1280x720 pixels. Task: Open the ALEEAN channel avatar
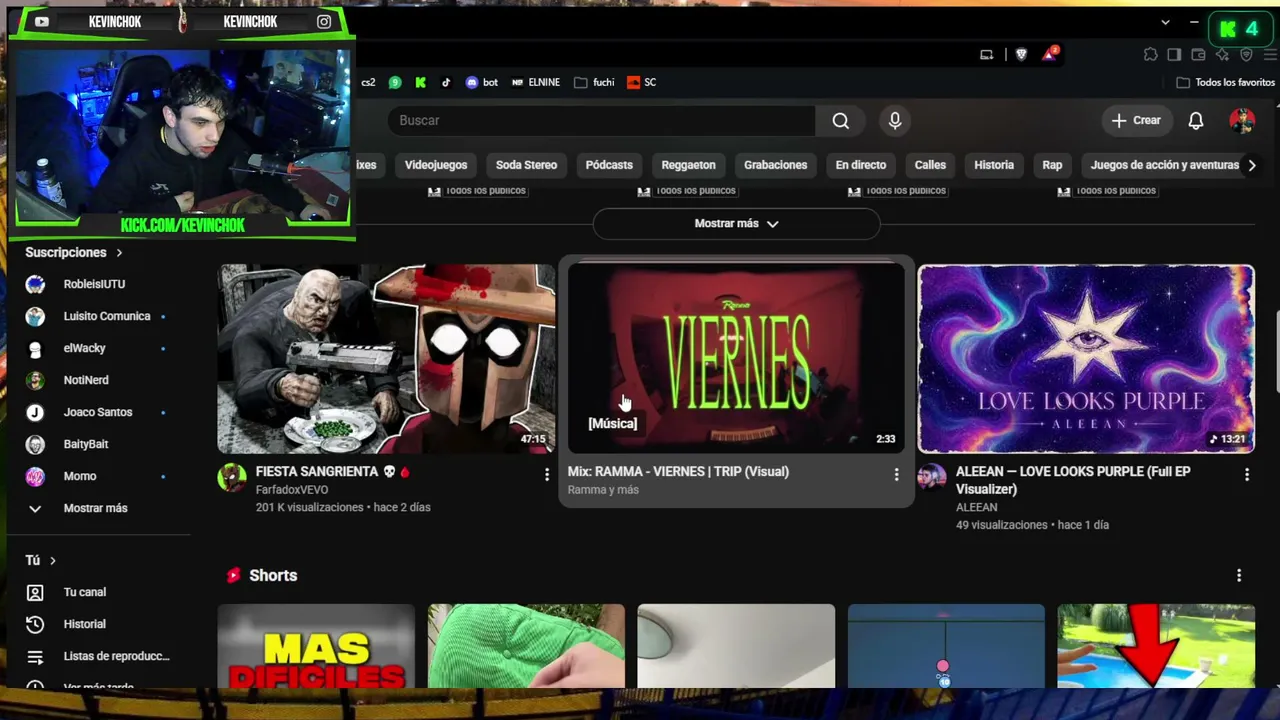pyautogui.click(x=932, y=477)
